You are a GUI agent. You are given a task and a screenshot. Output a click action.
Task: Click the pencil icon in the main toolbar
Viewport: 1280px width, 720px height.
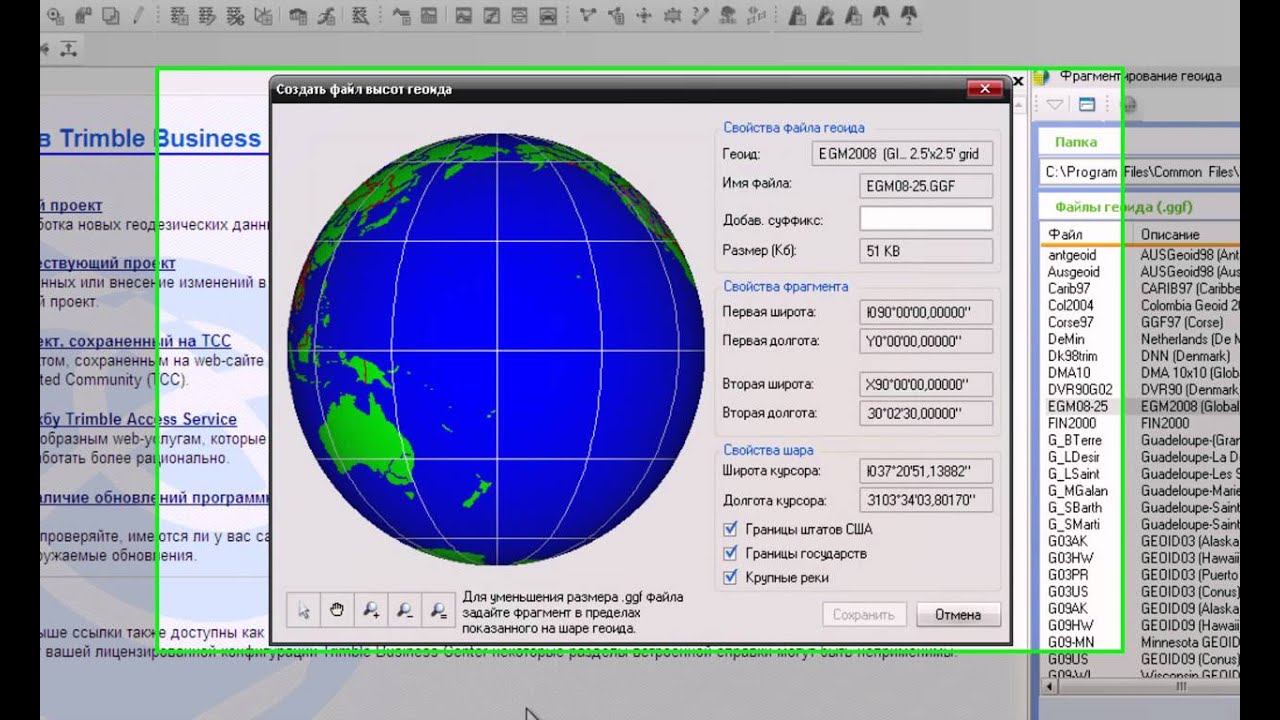coord(138,15)
